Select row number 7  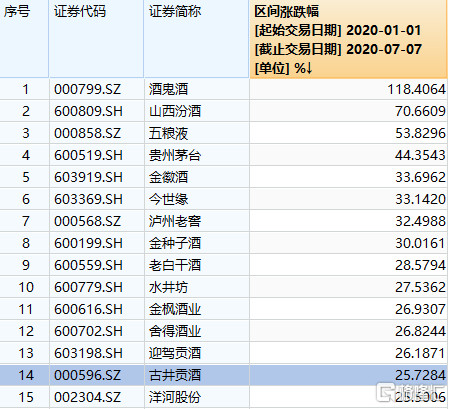tap(26, 221)
